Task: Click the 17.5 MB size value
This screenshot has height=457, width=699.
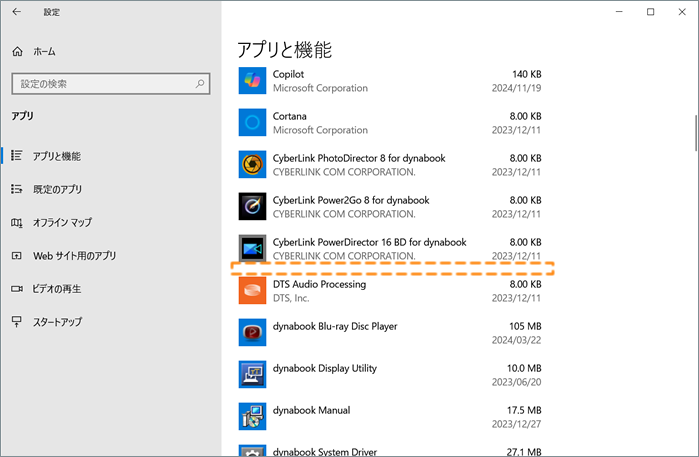Action: pos(524,410)
